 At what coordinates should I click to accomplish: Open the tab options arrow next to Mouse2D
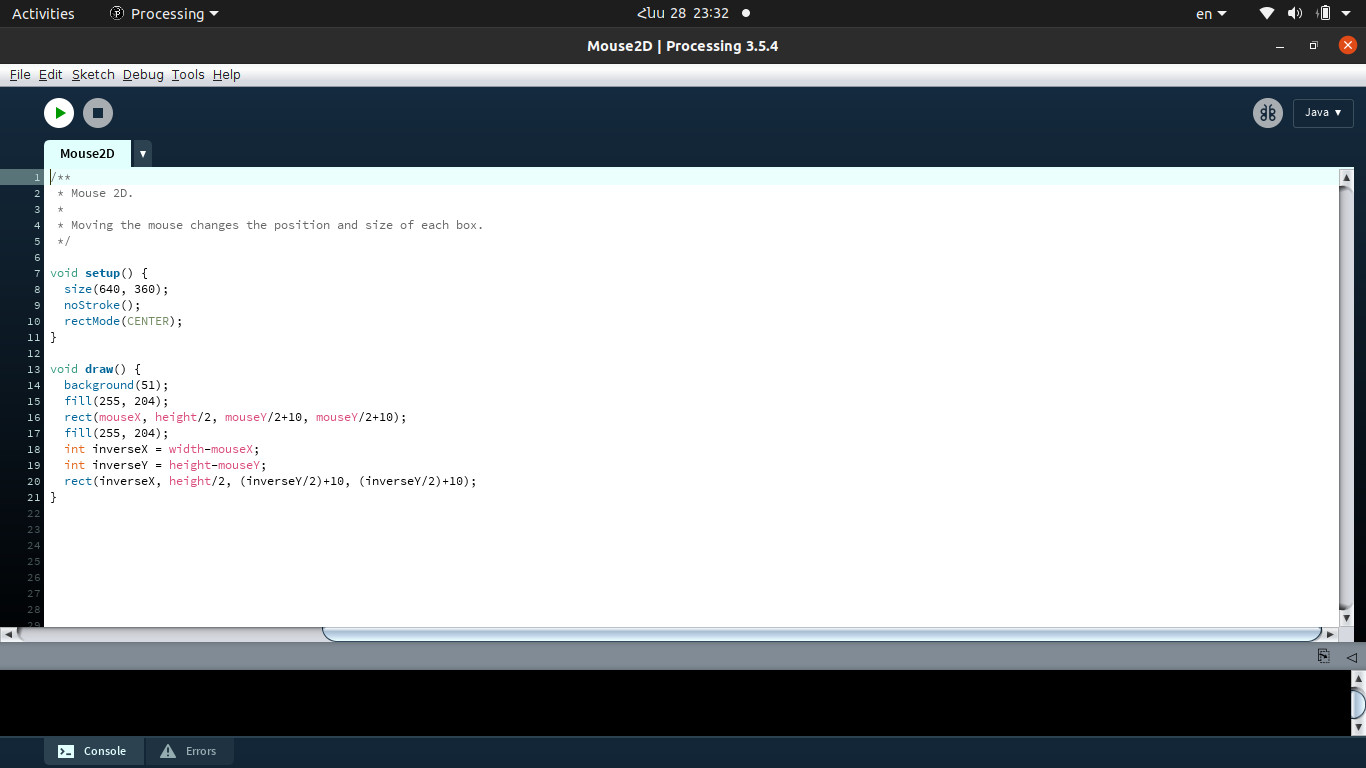143,154
